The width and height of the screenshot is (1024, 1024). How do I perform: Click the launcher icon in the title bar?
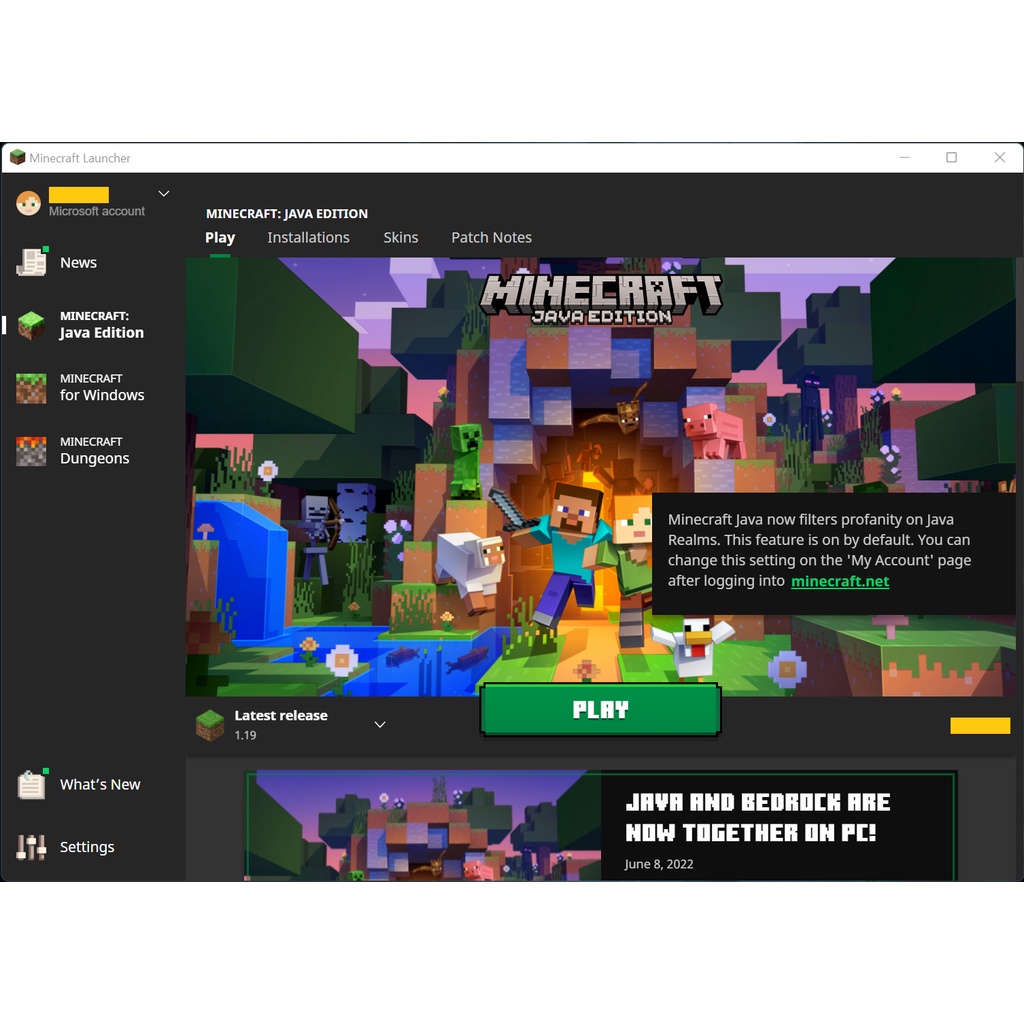coord(16,157)
